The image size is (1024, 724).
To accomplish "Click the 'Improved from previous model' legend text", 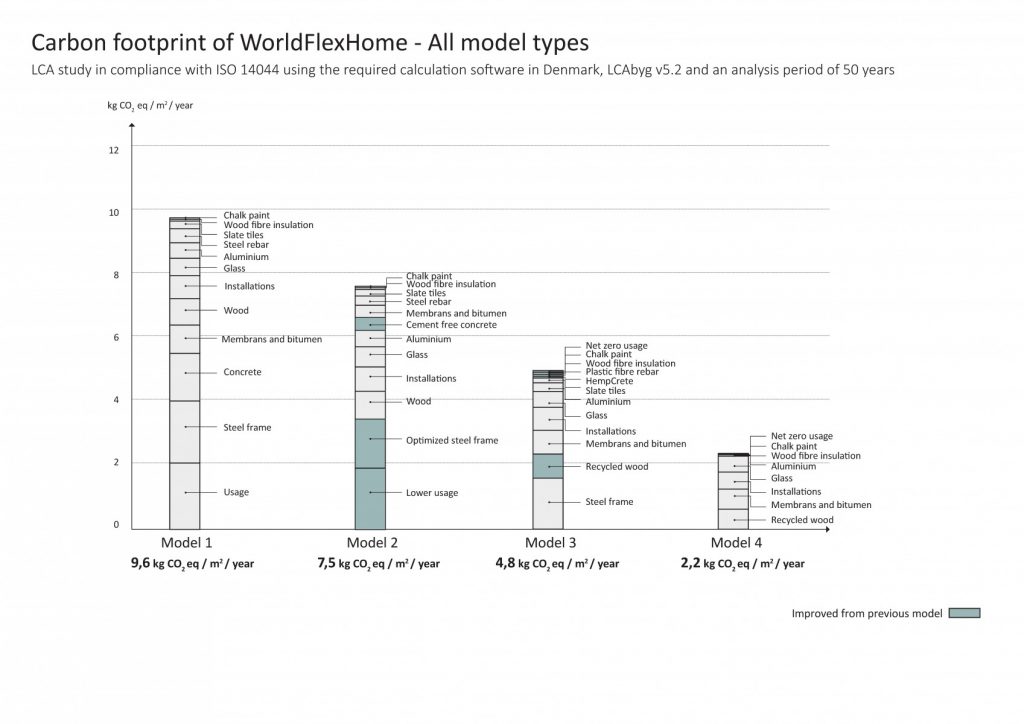I will coord(867,614).
